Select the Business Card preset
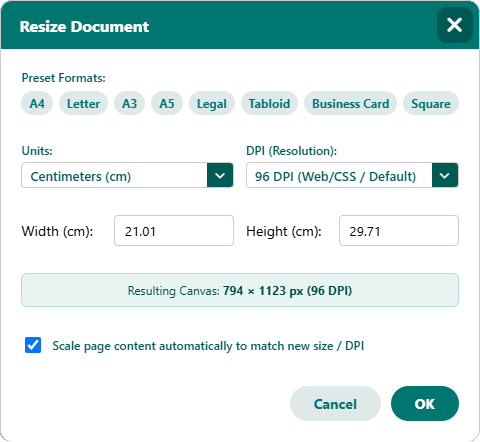 point(350,103)
